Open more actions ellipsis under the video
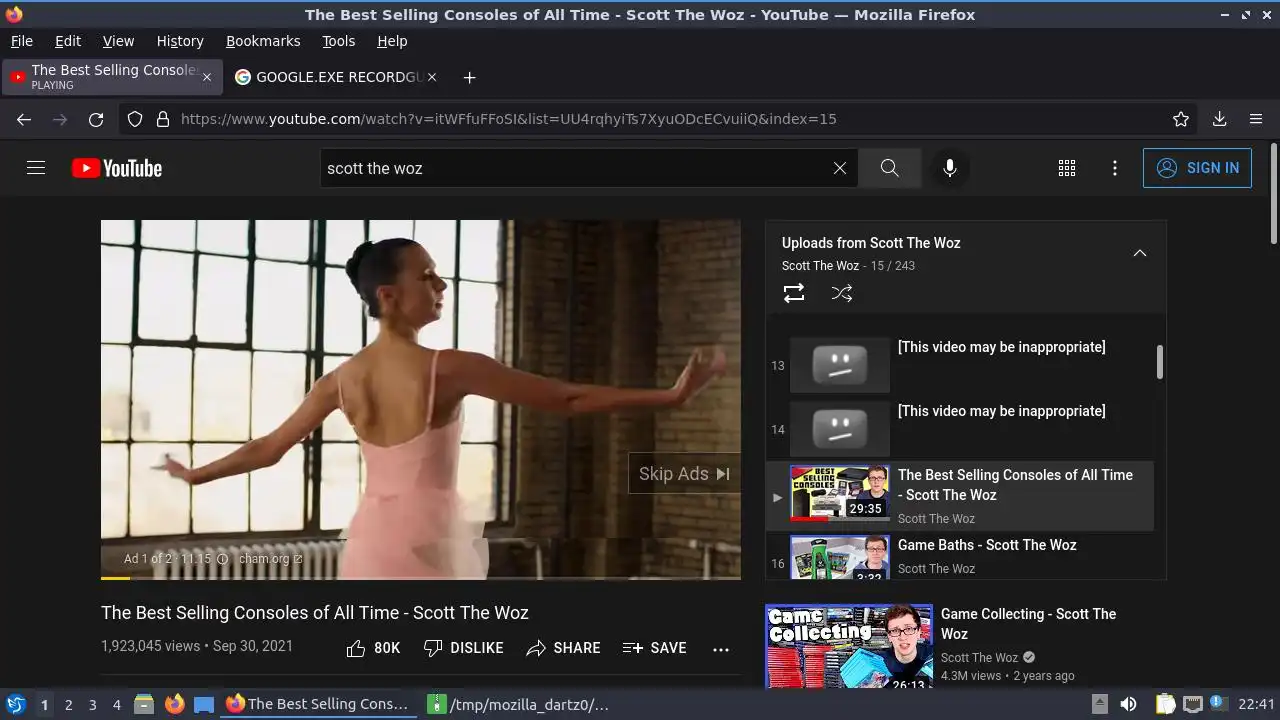 (x=721, y=649)
